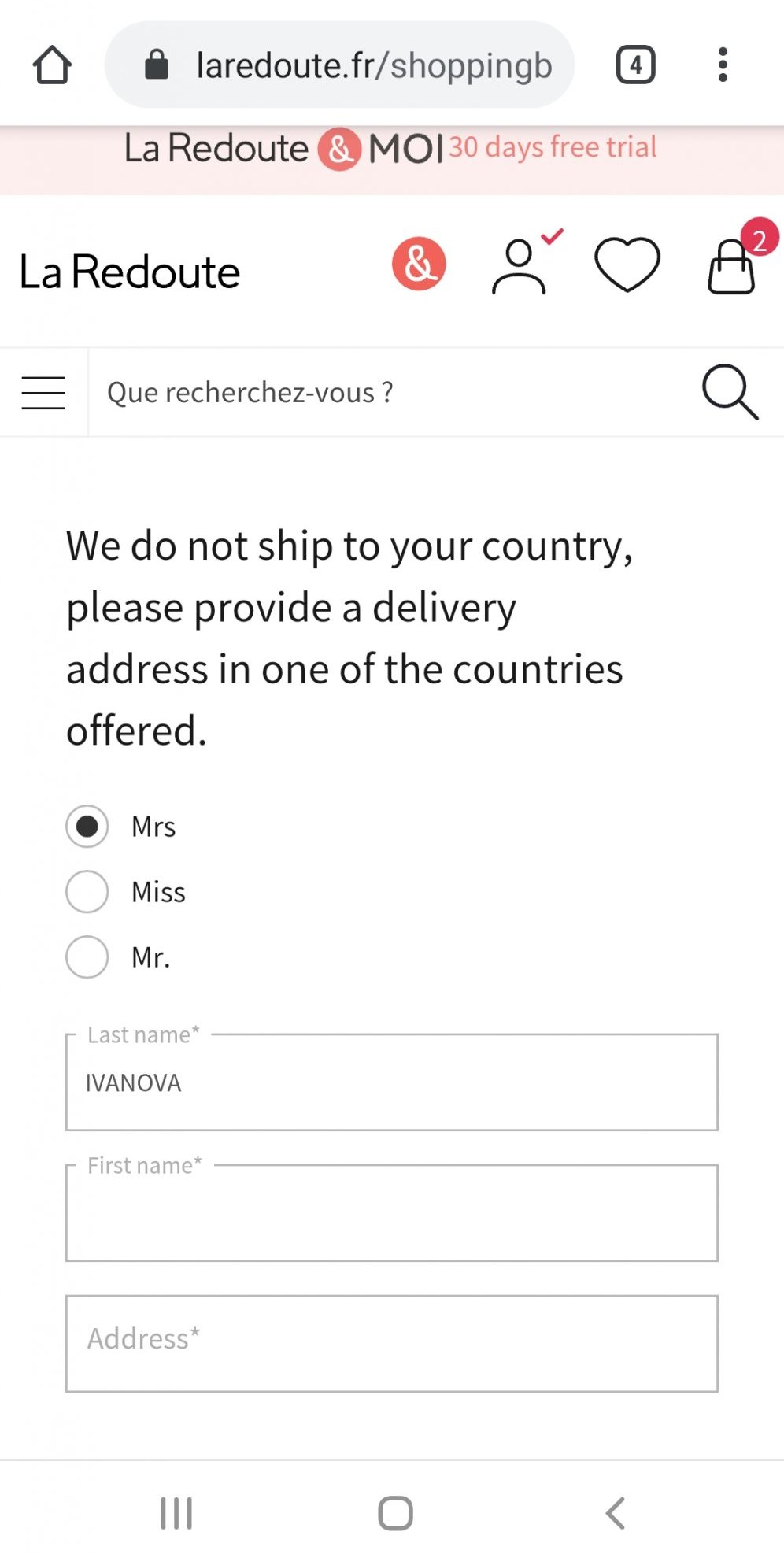Open the Chrome three-dot menu
The image size is (784, 1554).
pyautogui.click(x=723, y=65)
